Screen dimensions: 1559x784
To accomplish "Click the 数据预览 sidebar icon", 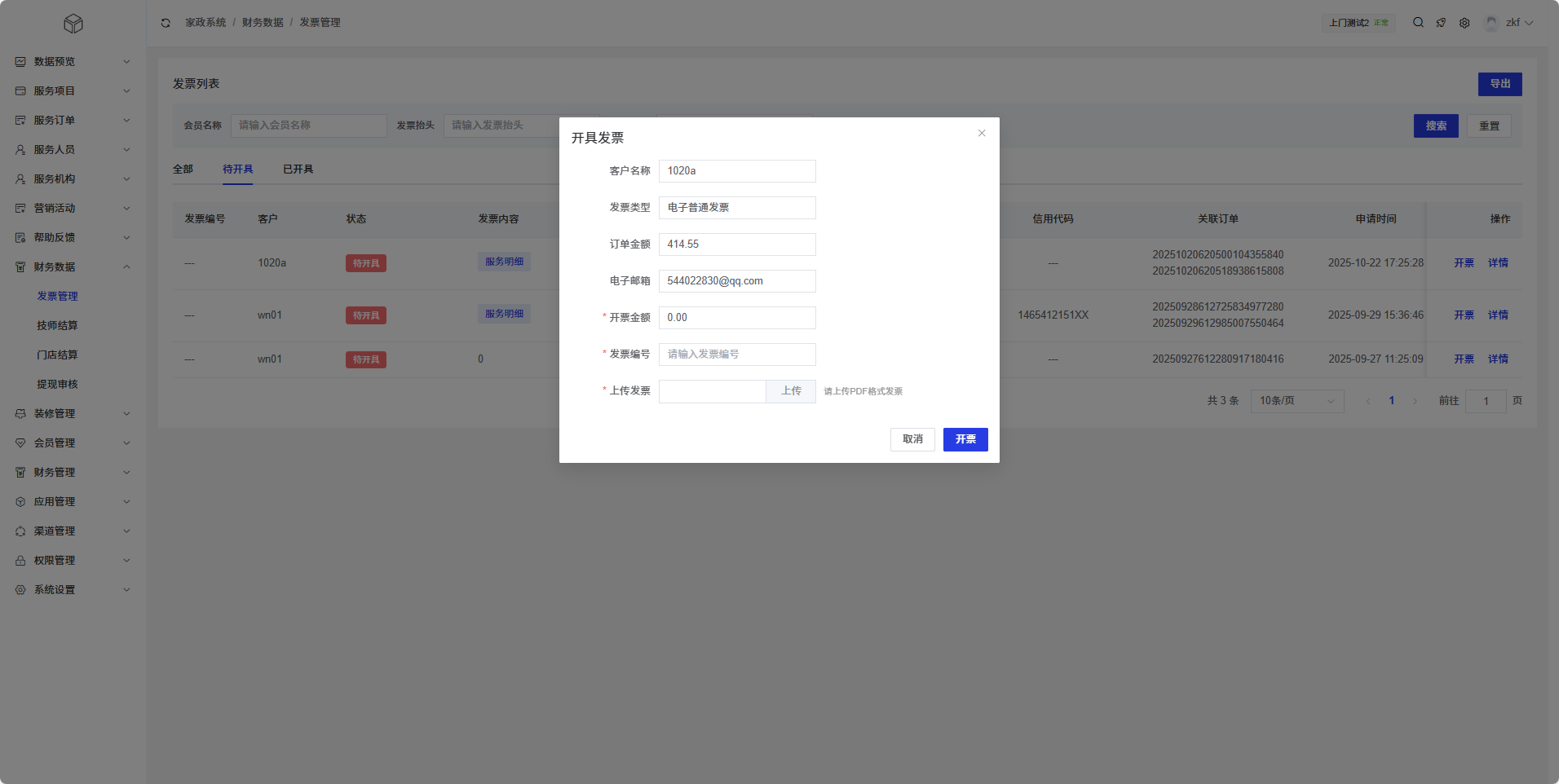I will coord(20,62).
